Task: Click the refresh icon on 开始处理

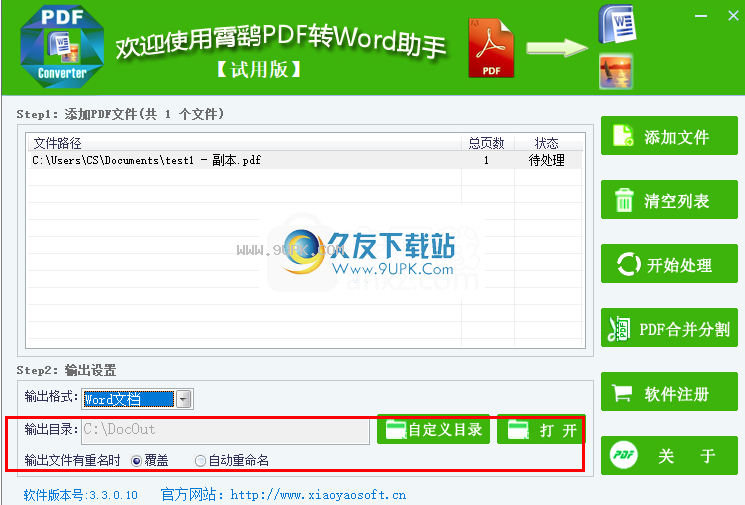Action: (x=629, y=264)
